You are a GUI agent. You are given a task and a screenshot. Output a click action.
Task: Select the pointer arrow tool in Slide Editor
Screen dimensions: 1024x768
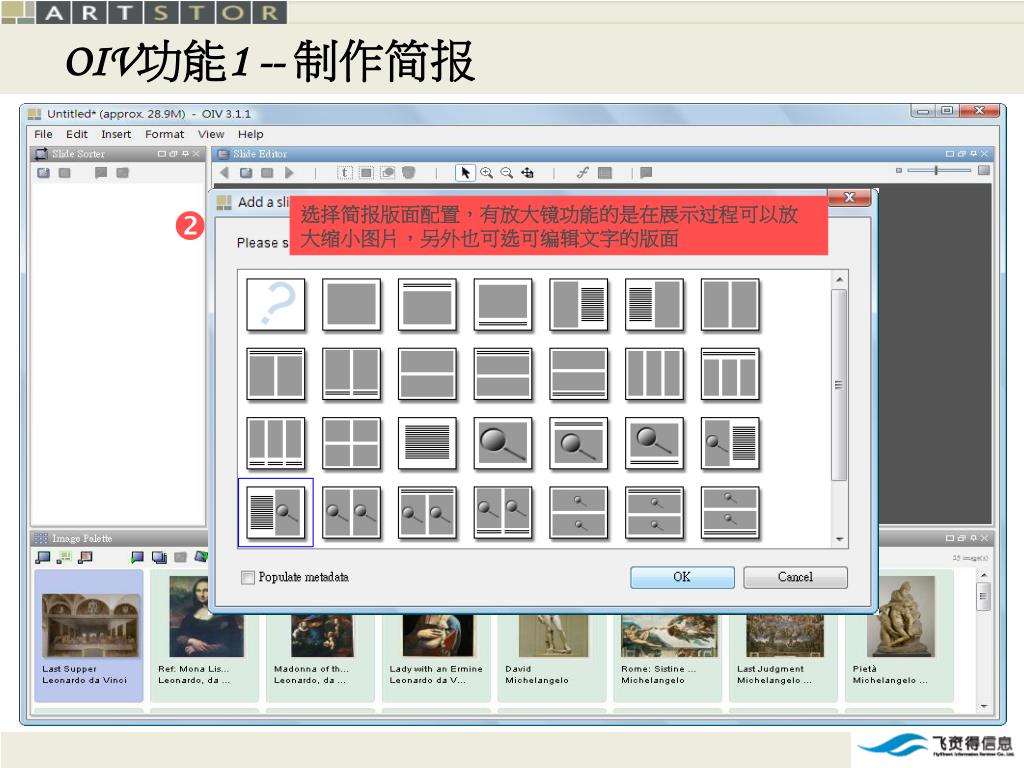pyautogui.click(x=465, y=172)
